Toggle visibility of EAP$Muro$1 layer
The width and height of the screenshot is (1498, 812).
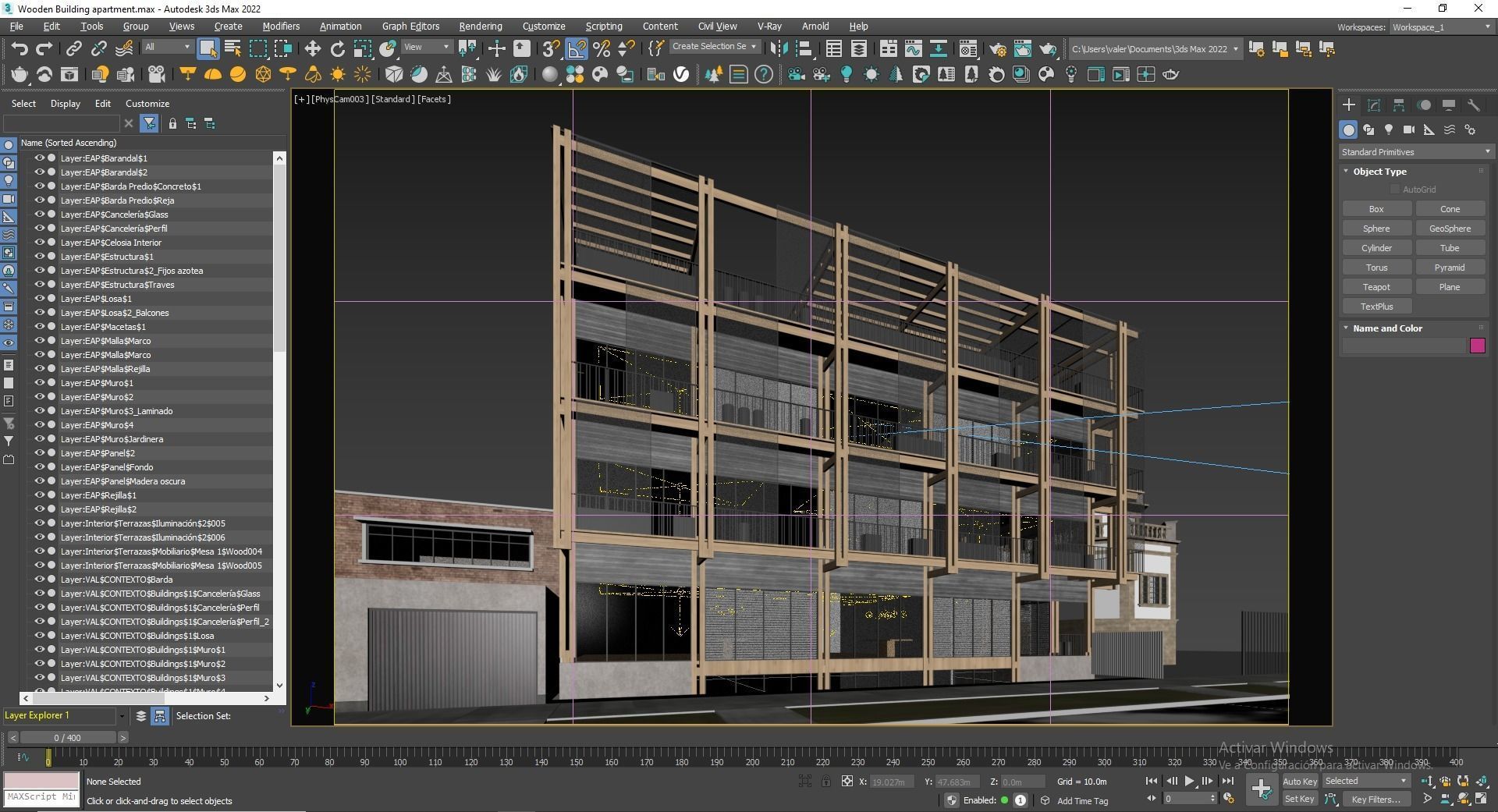pyautogui.click(x=39, y=382)
